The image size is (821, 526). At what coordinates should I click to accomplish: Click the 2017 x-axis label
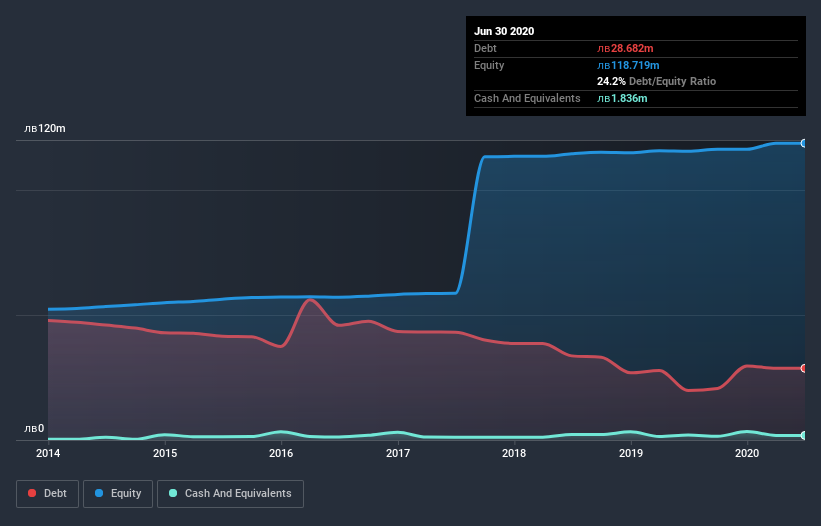[x=398, y=453]
